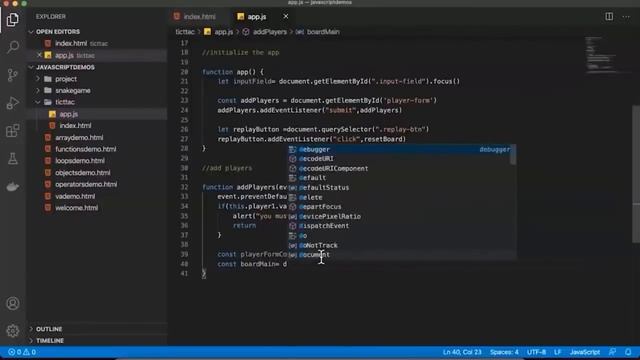The height and width of the screenshot is (360, 640).
Task: Choose decodeURI autocomplete suggestion
Action: [399, 159]
